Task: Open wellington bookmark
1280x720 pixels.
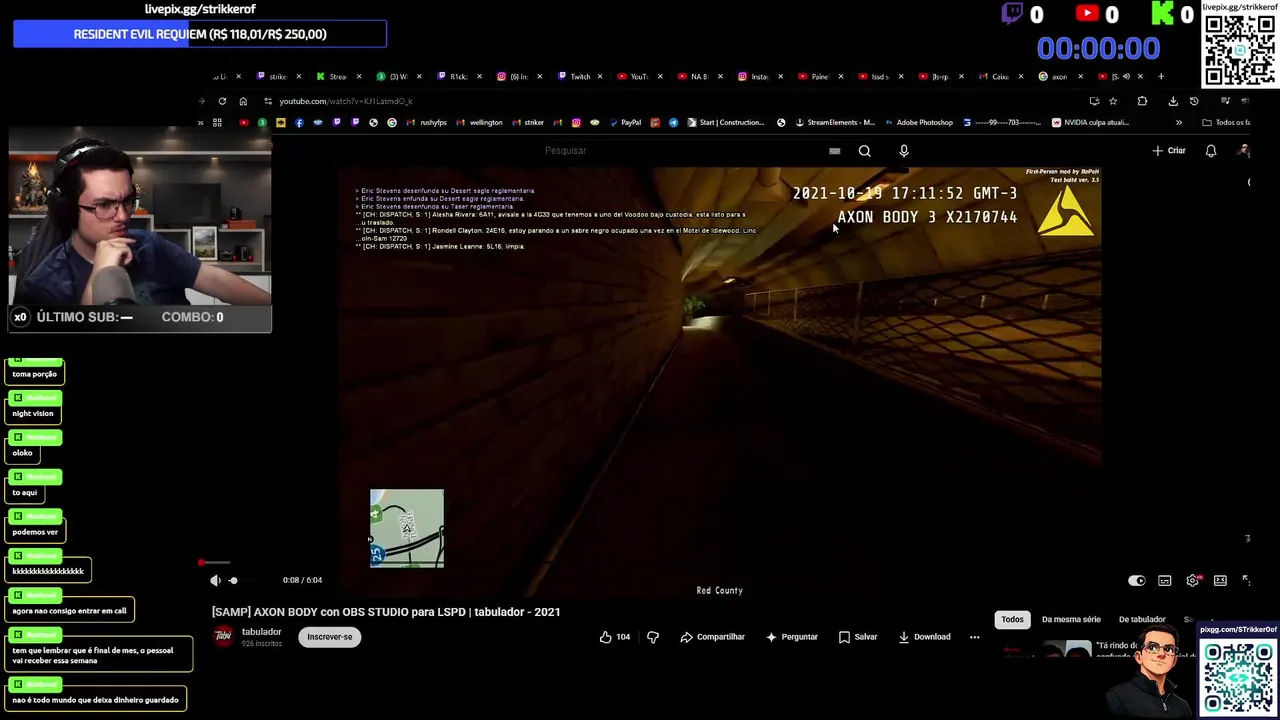Action: (479, 123)
